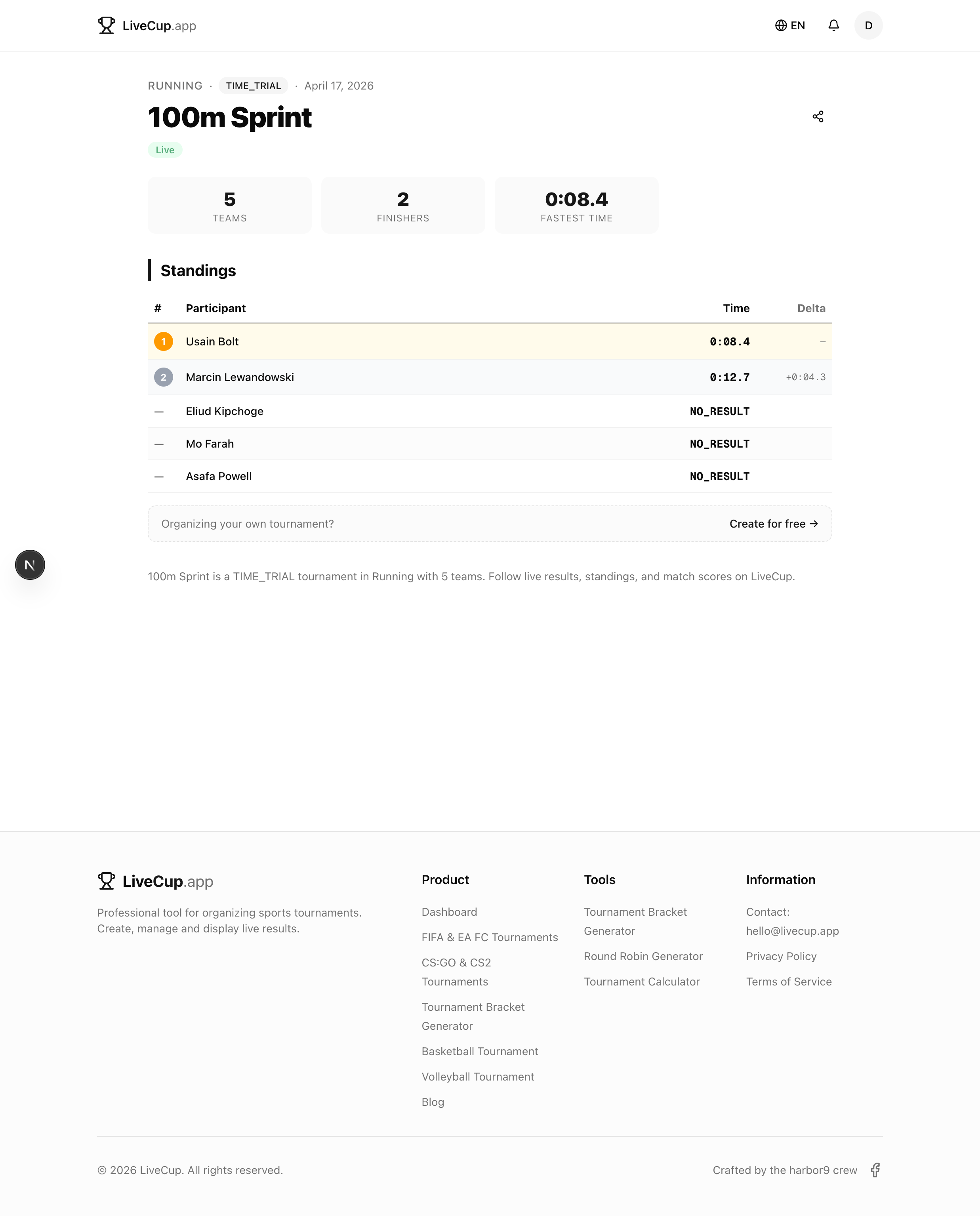Open Dashboard in the footer Product list
The width and height of the screenshot is (980, 1216).
click(x=449, y=912)
